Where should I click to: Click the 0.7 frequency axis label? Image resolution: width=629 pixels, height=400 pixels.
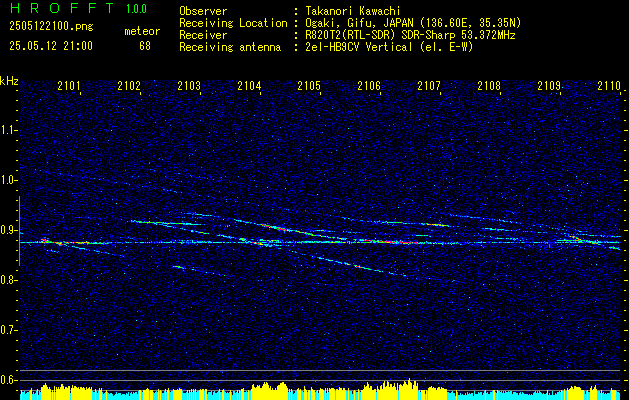8,330
